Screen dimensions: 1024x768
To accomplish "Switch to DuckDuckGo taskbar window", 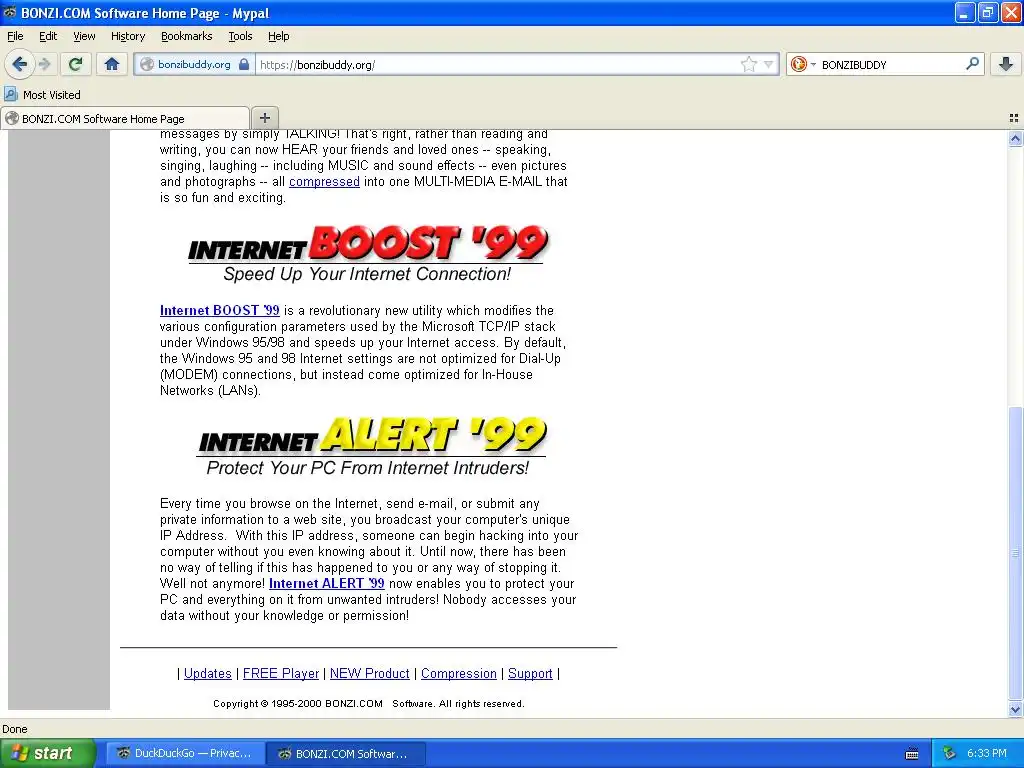I will click(x=185, y=753).
